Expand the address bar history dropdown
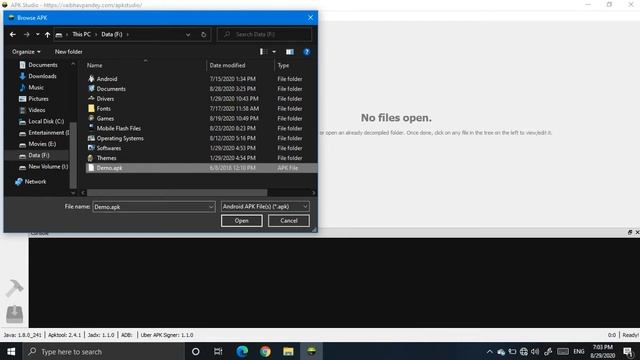This screenshot has width=640, height=360. point(188,35)
